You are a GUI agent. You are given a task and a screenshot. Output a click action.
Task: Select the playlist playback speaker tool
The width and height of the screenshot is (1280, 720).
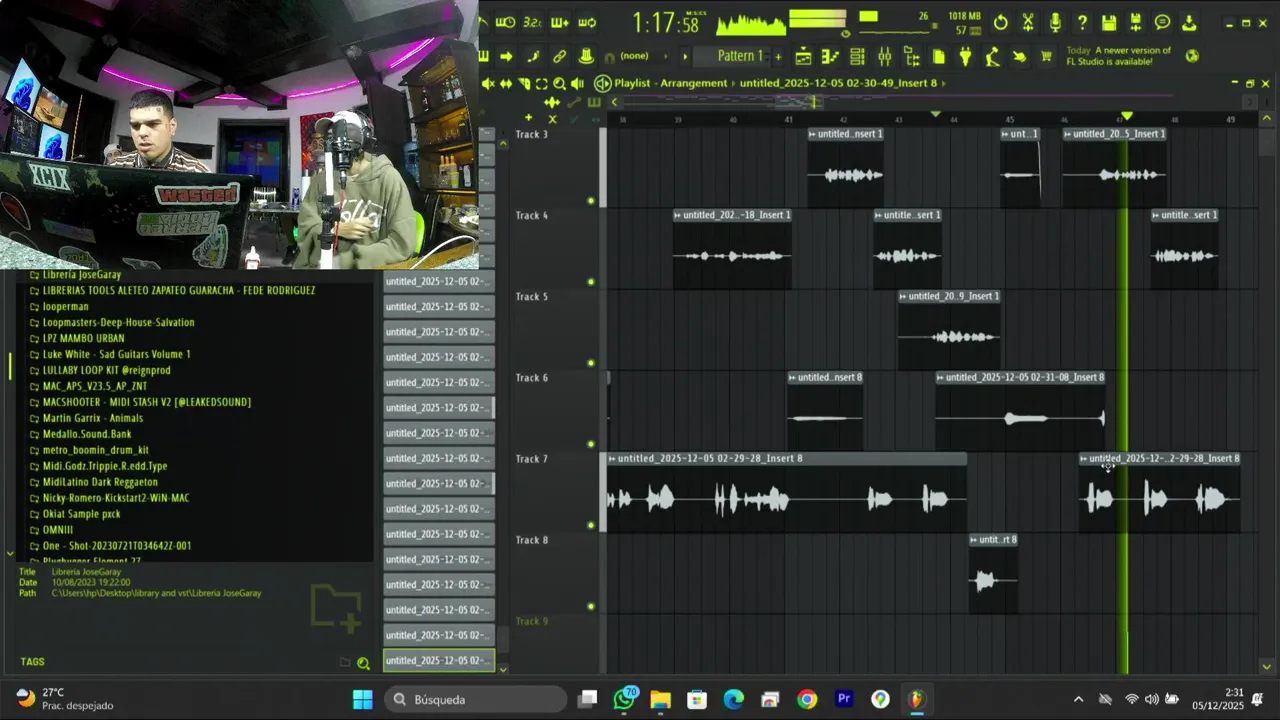coord(577,84)
